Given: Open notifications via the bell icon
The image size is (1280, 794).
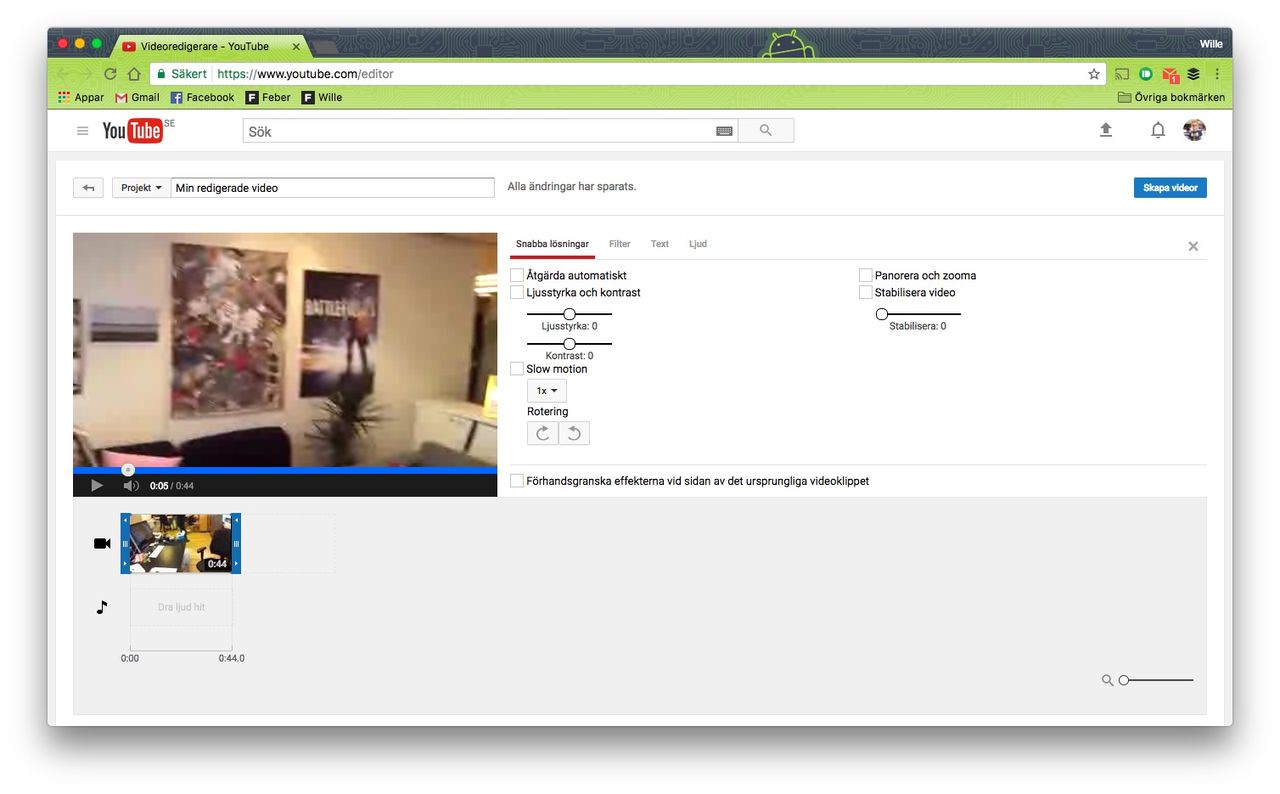Looking at the screenshot, I should tap(1157, 130).
